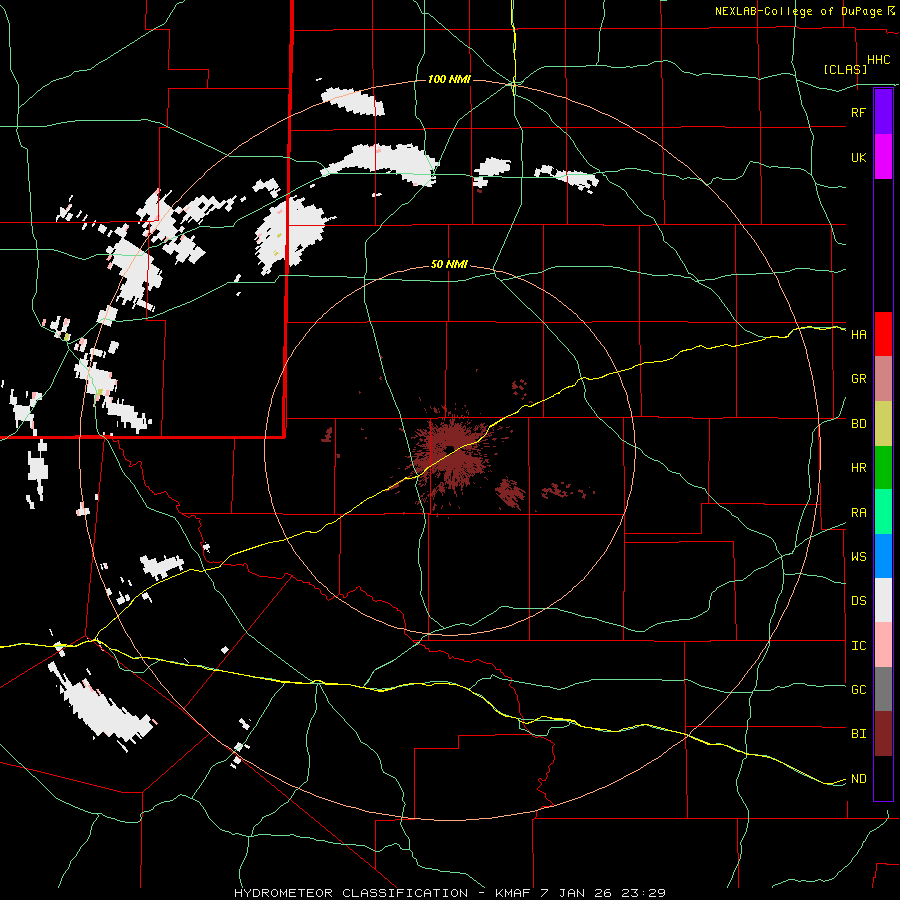Click the IC legend label

859,645
